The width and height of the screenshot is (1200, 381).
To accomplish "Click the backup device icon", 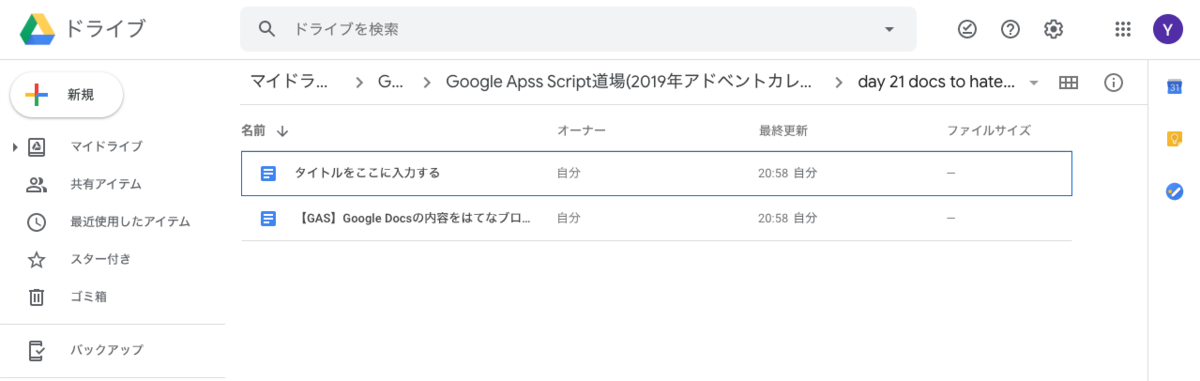I will (x=36, y=350).
